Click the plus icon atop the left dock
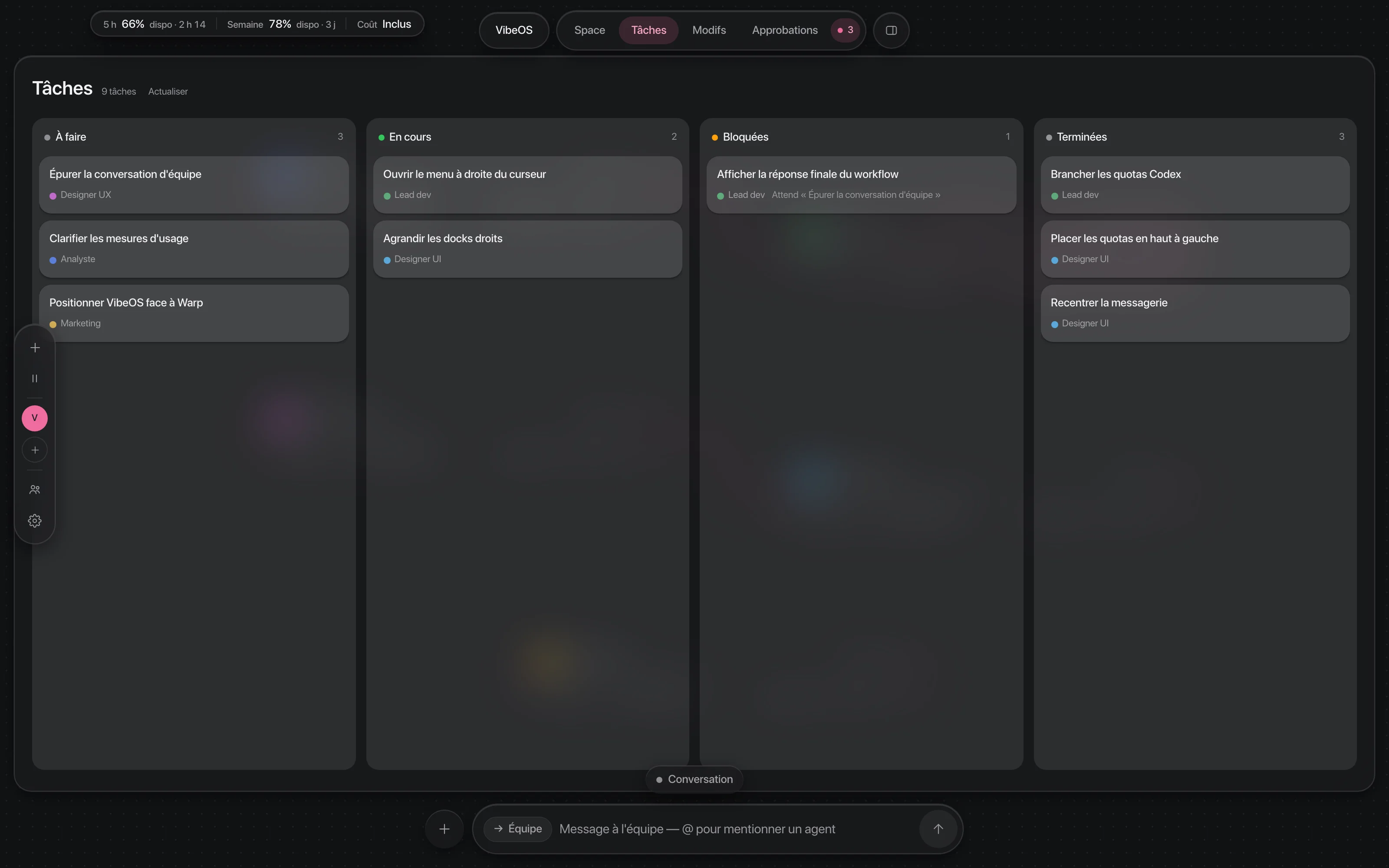The height and width of the screenshot is (868, 1389). coord(35,348)
